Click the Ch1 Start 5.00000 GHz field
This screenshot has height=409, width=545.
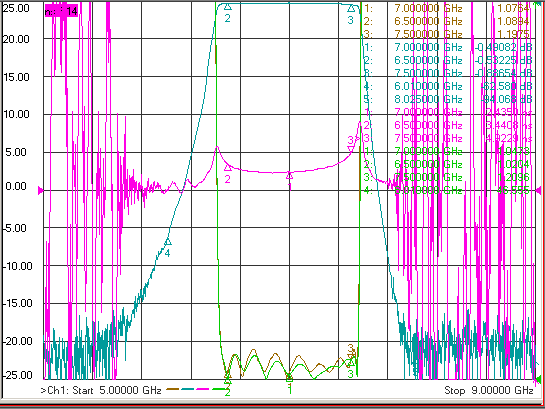pyautogui.click(x=101, y=390)
